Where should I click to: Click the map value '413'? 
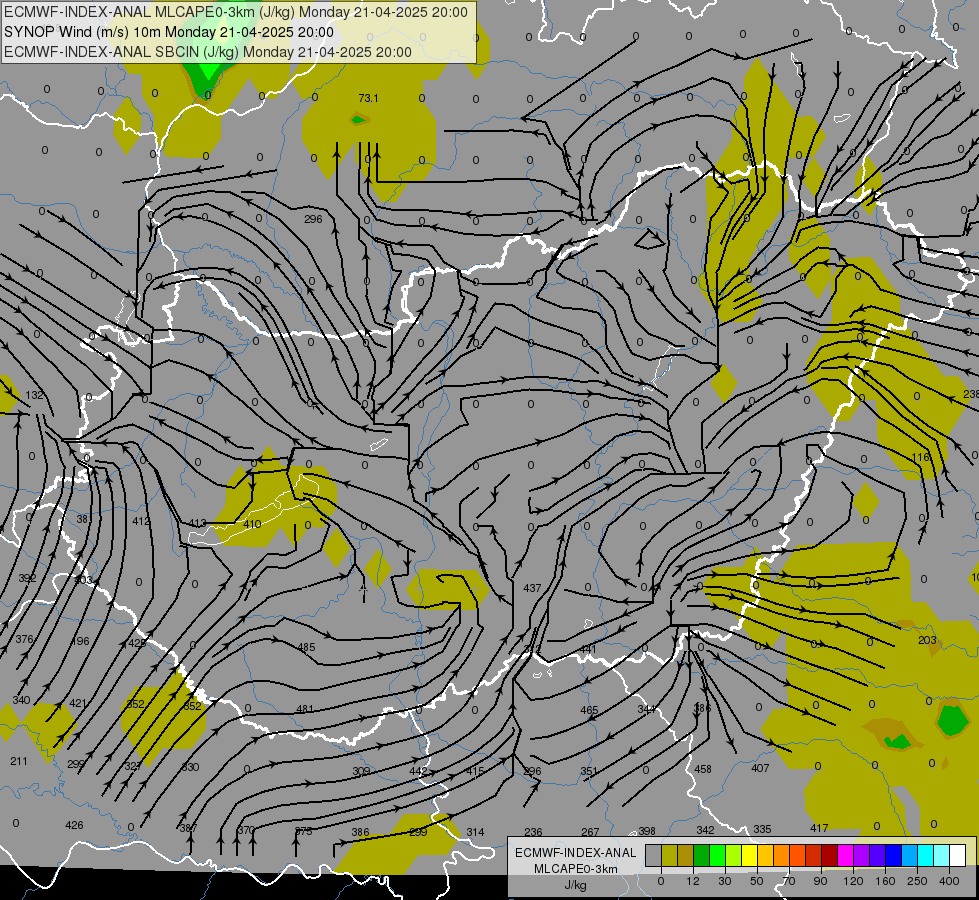coord(197,523)
